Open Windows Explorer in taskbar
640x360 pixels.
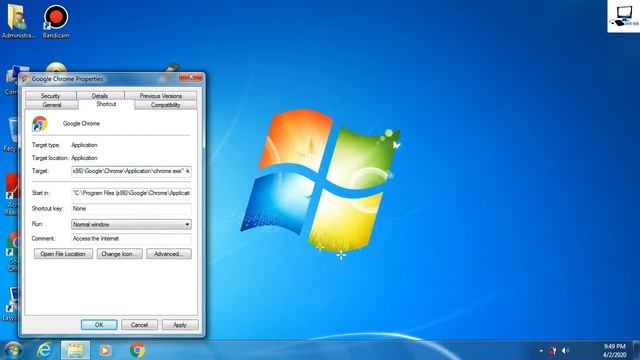coord(75,350)
